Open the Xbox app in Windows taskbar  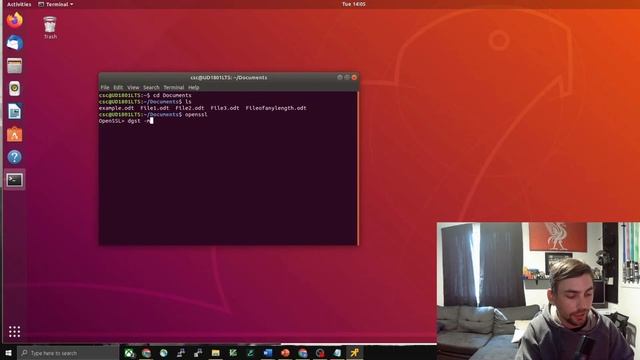tap(129, 353)
